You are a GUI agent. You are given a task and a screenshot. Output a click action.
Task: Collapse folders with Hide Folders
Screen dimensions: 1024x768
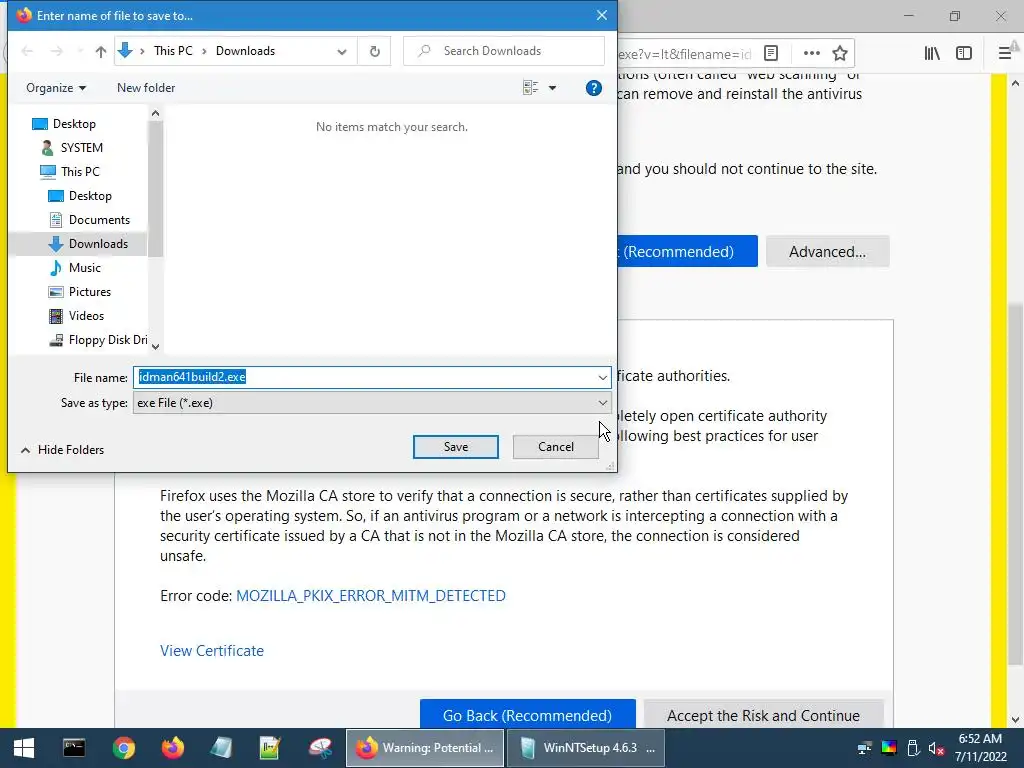pyautogui.click(x=63, y=449)
